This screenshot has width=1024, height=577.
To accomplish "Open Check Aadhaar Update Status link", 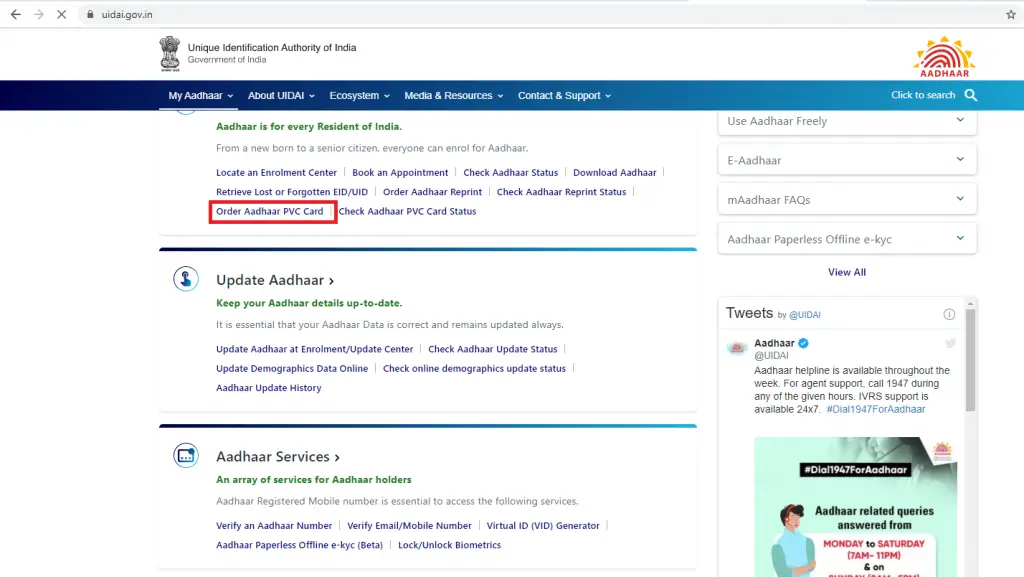I will [x=492, y=349].
